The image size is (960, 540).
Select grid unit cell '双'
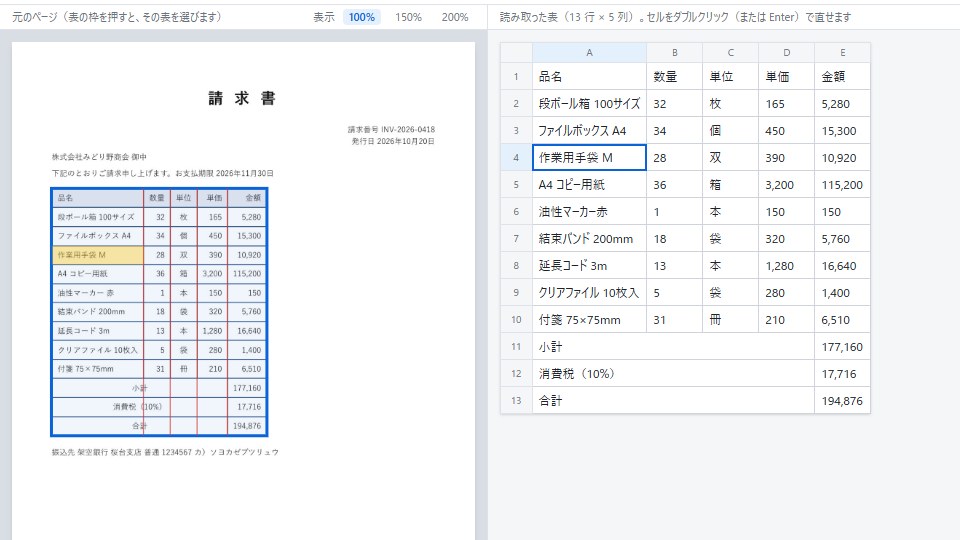(x=730, y=157)
